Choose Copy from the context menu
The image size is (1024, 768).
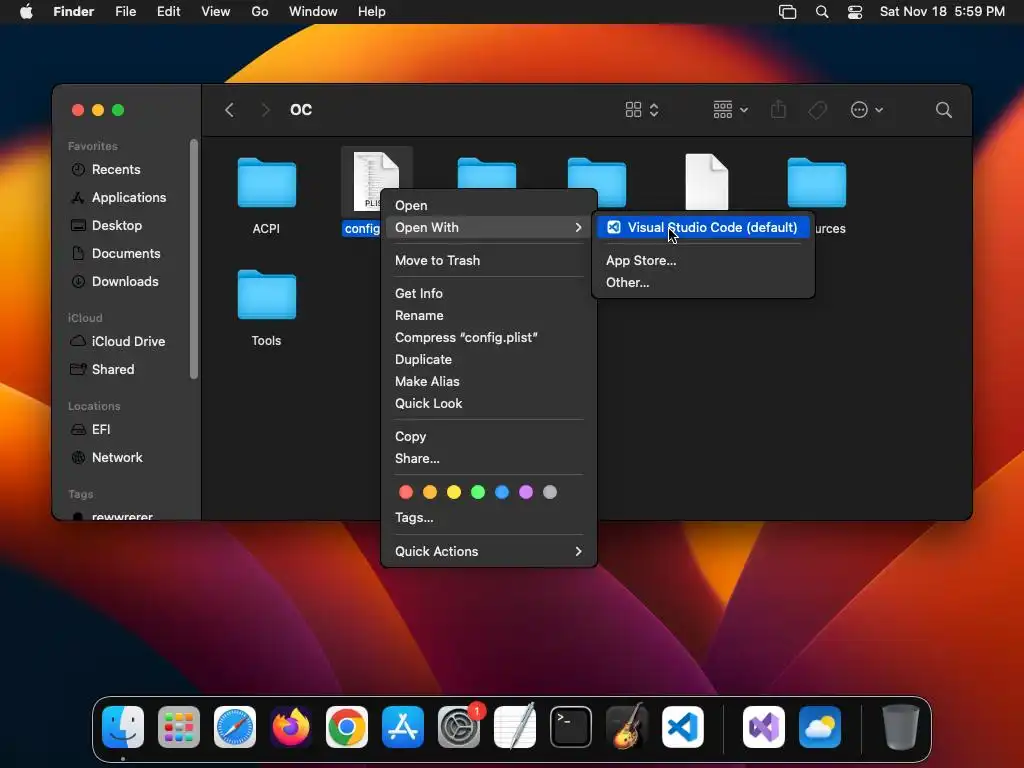click(488, 437)
